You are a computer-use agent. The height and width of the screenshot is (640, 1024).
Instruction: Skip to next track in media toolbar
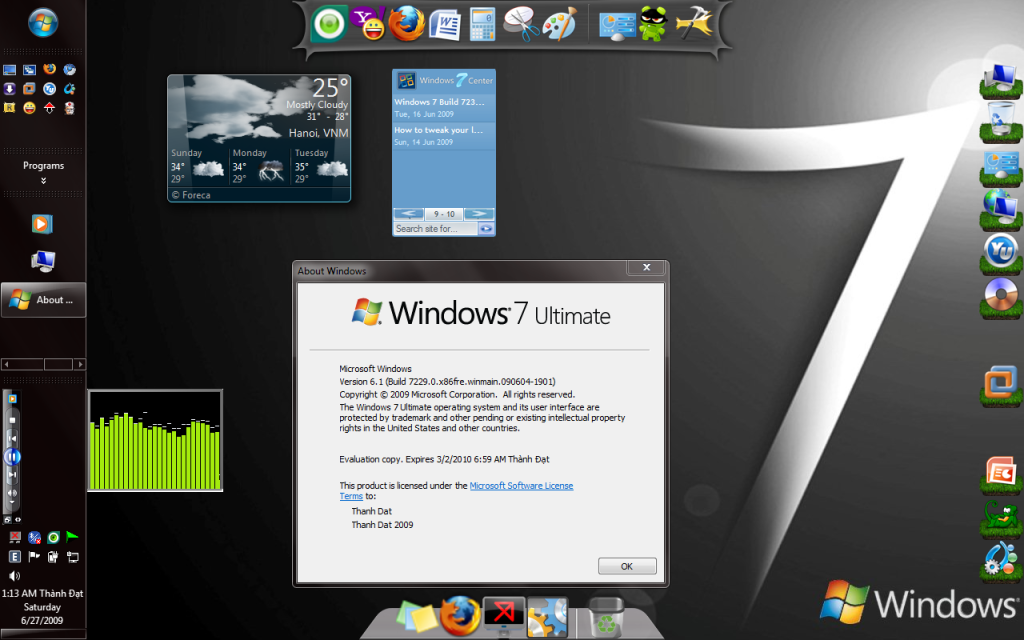point(12,475)
